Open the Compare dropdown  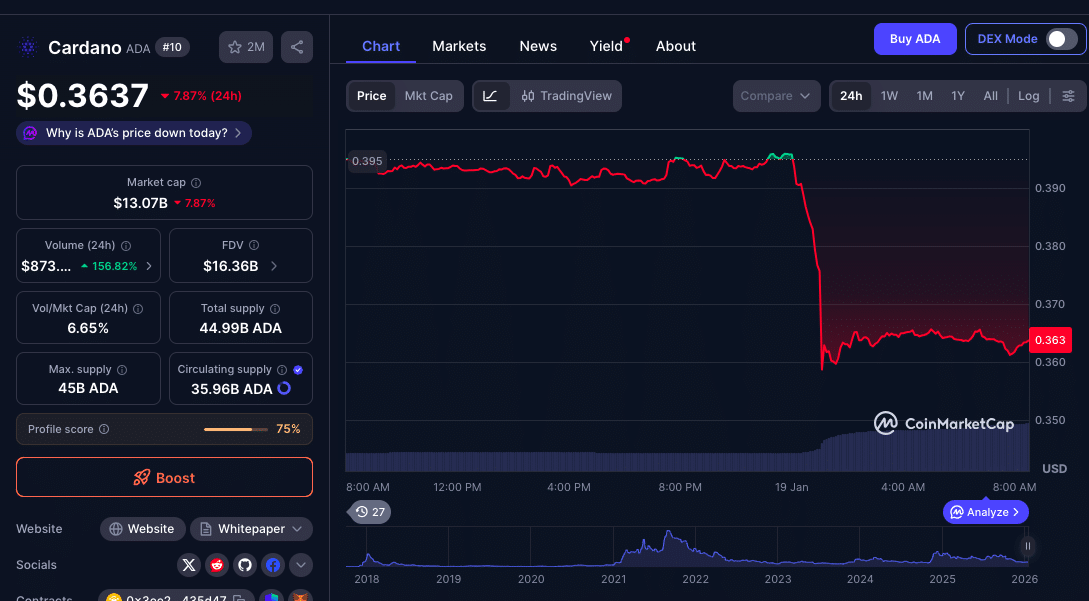pyautogui.click(x=776, y=96)
